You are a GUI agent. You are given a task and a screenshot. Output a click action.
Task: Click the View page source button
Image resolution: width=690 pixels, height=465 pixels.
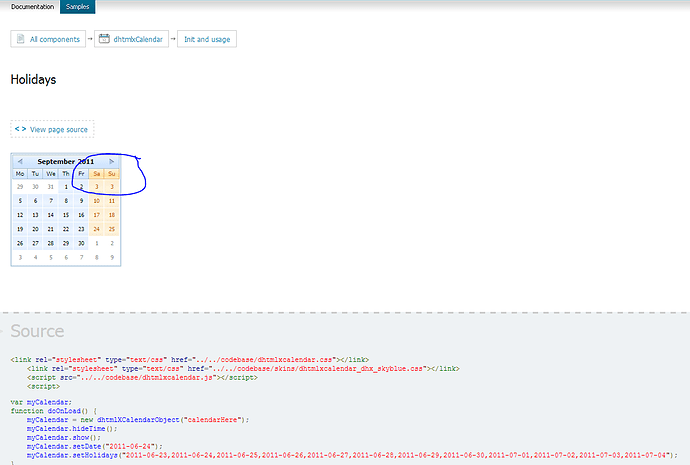pyautogui.click(x=52, y=129)
